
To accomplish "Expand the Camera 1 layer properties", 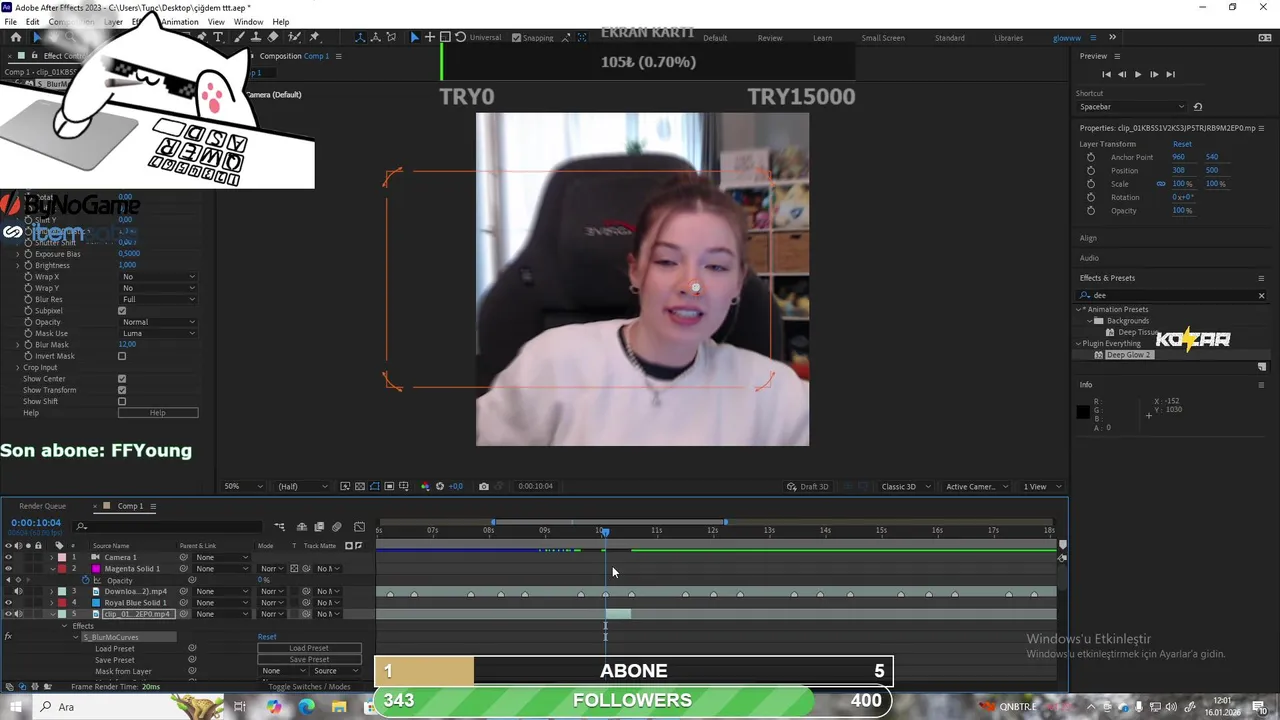I will click(52, 557).
